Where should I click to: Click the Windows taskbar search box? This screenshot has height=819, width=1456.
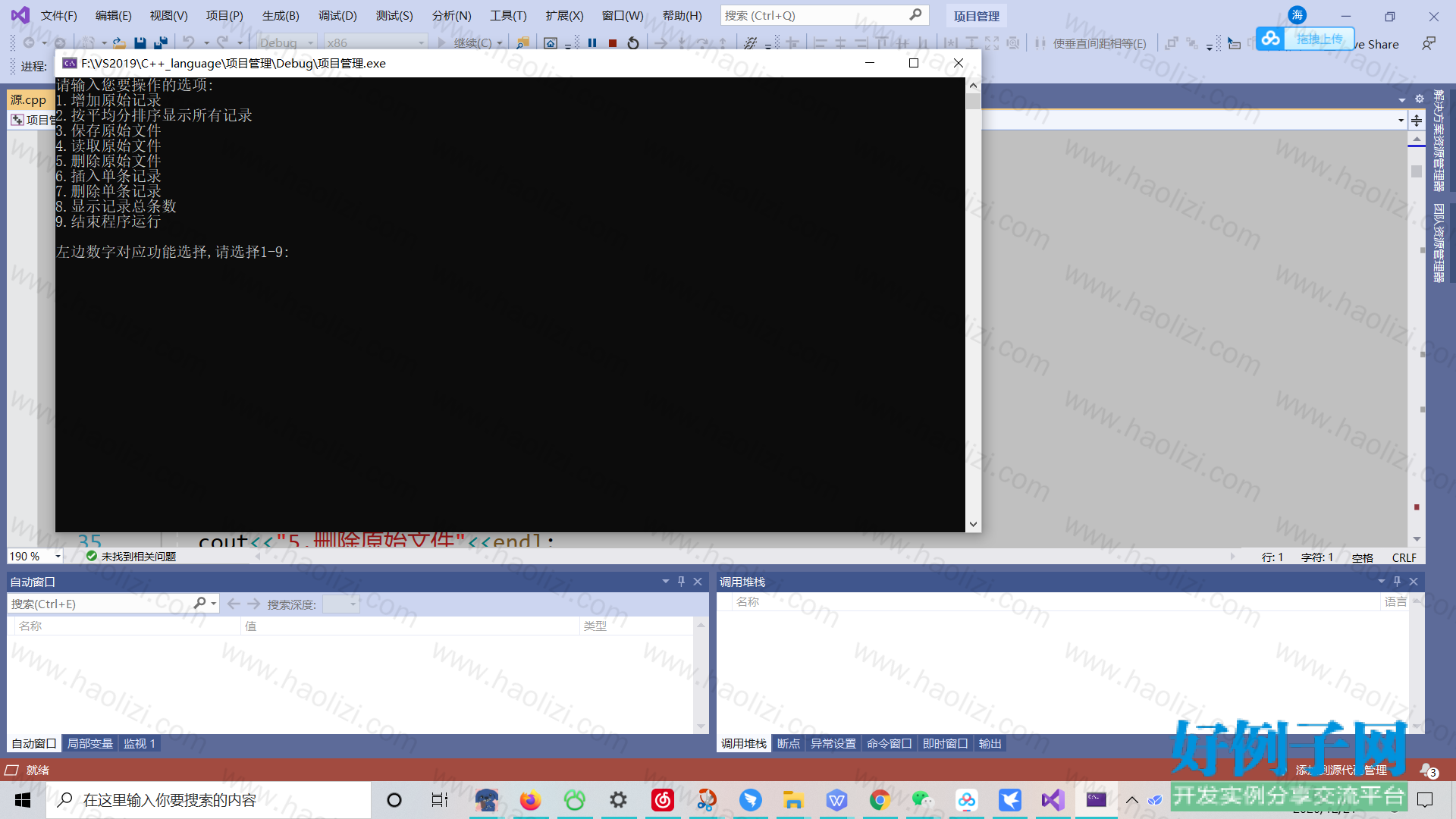209,800
